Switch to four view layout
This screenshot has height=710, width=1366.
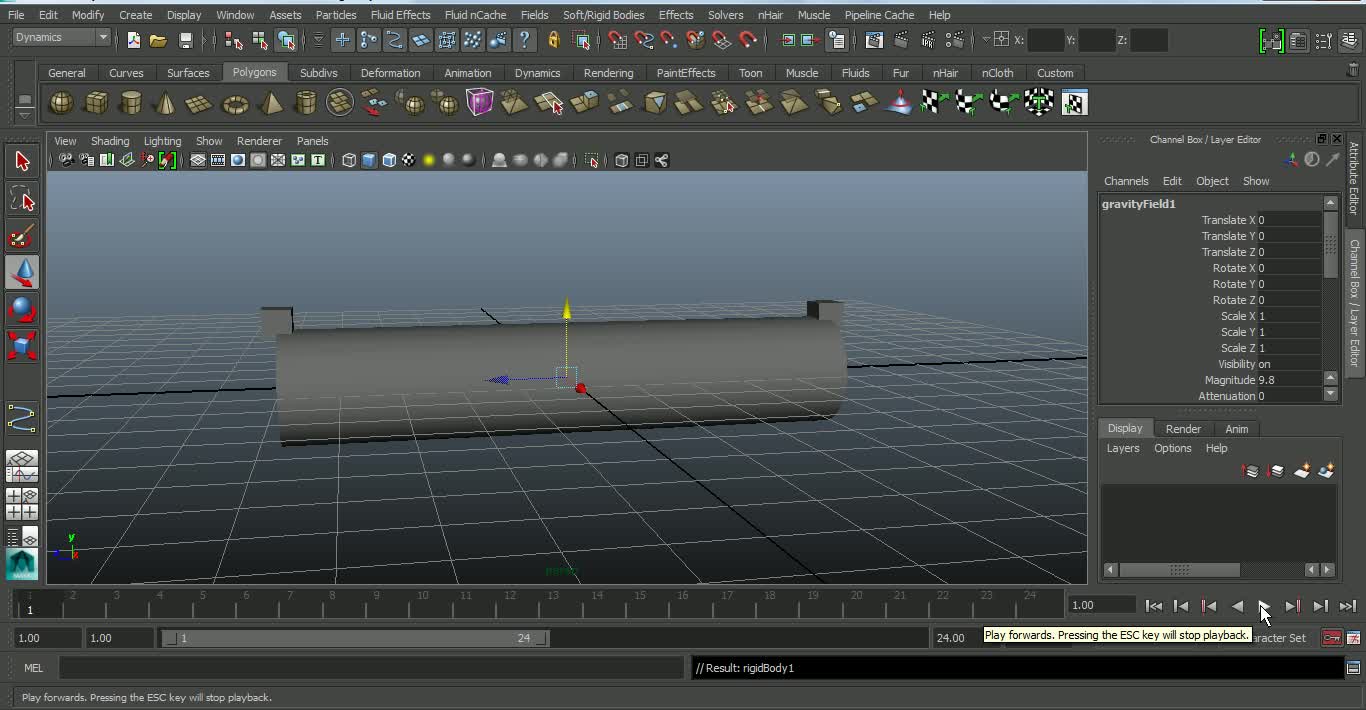(22, 503)
